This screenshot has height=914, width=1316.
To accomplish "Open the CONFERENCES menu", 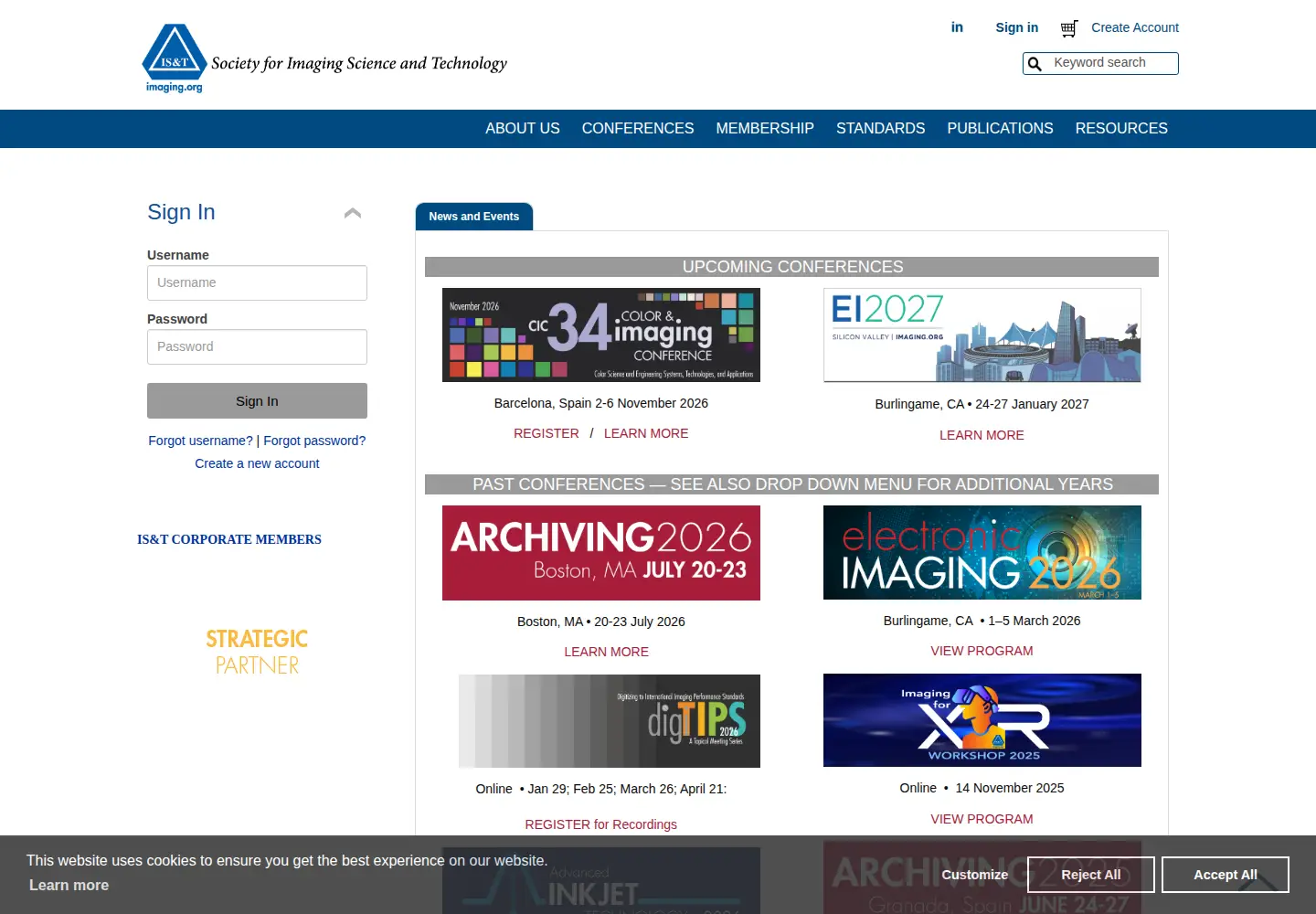I will pyautogui.click(x=638, y=129).
